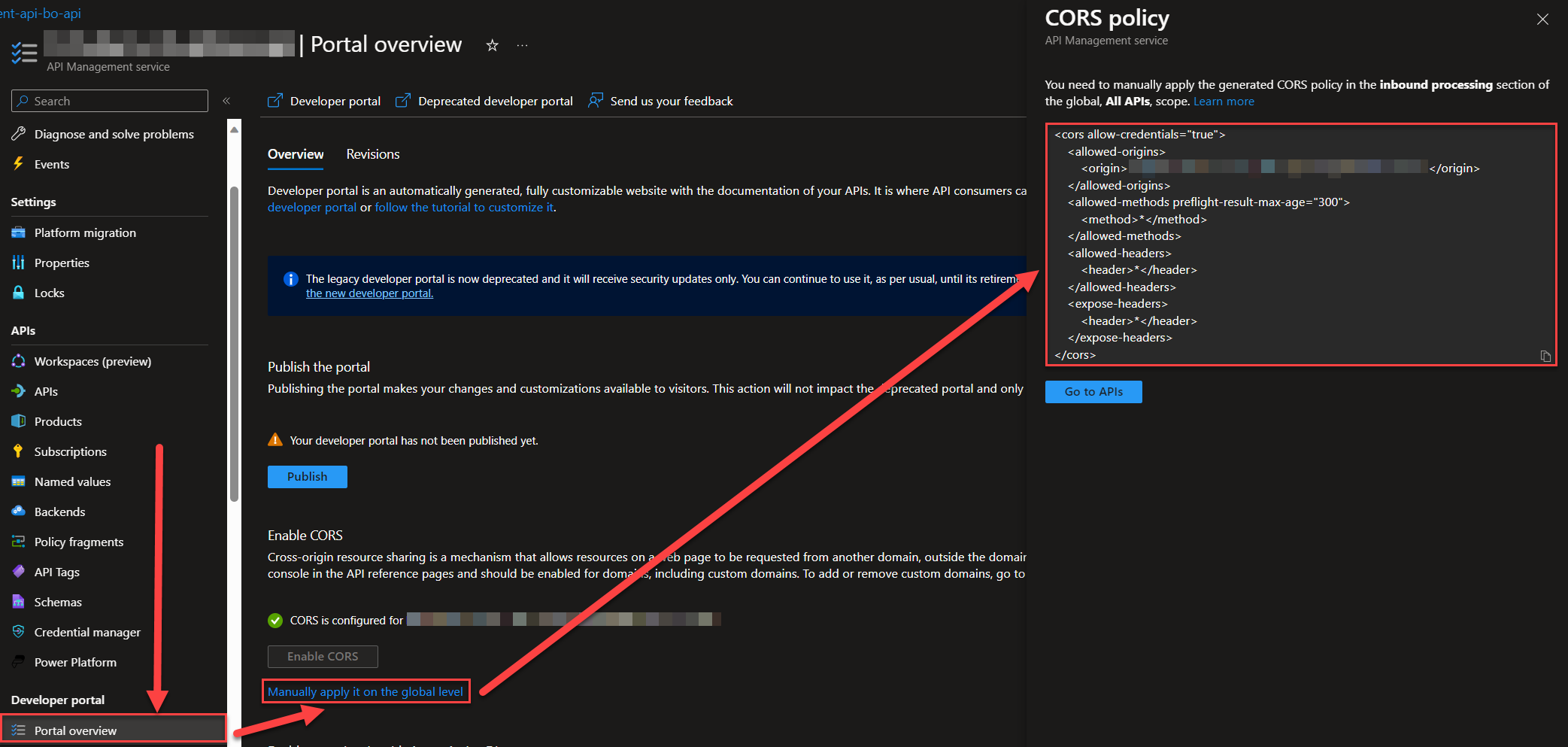
Task: Click the Deprecated developer portal external link icon
Action: pos(403,101)
